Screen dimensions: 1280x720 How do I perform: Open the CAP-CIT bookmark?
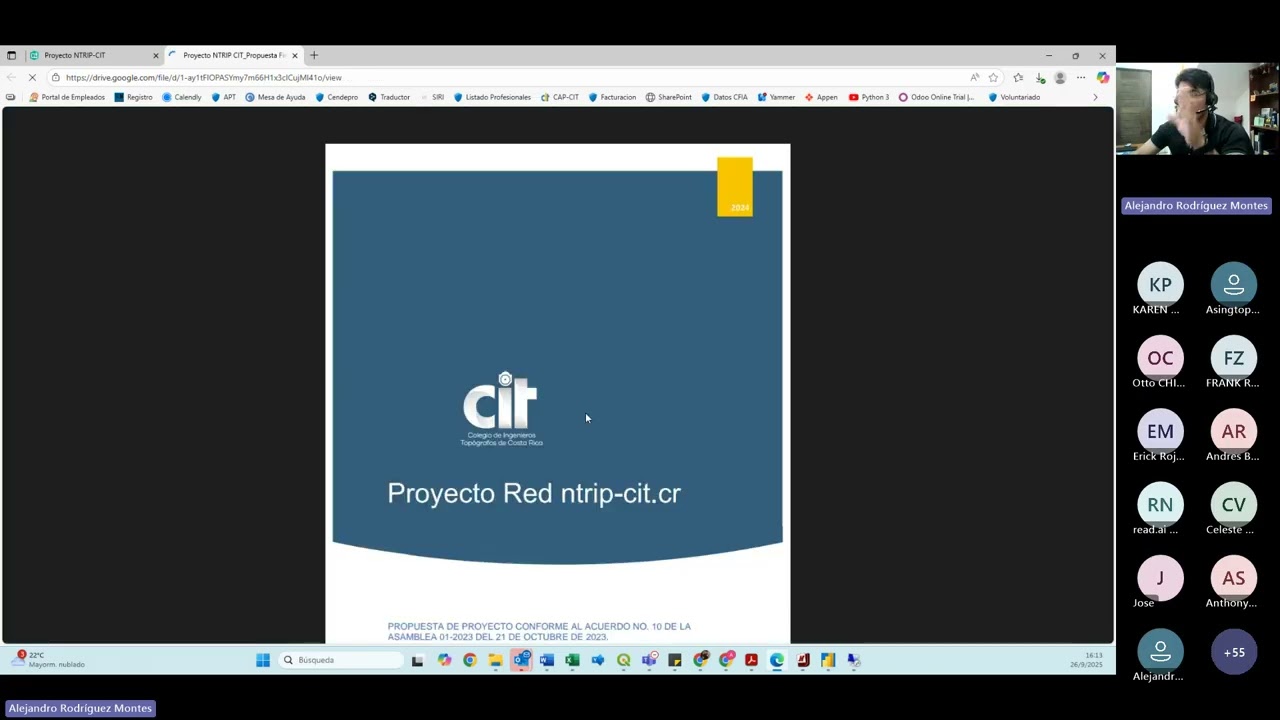tap(559, 97)
